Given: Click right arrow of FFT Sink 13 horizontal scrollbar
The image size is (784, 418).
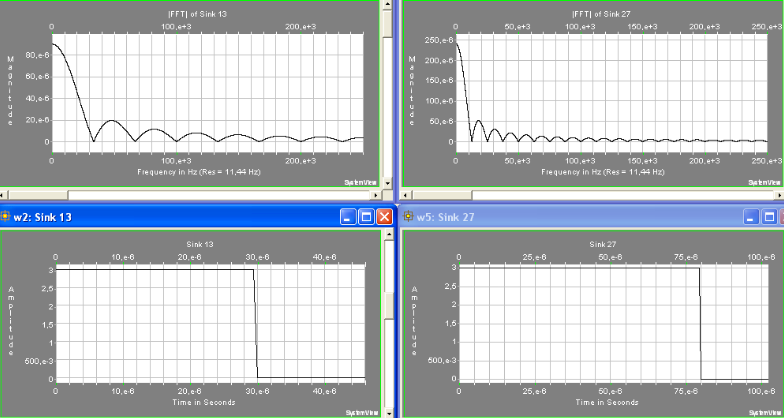Looking at the screenshot, I should tap(378, 194).
